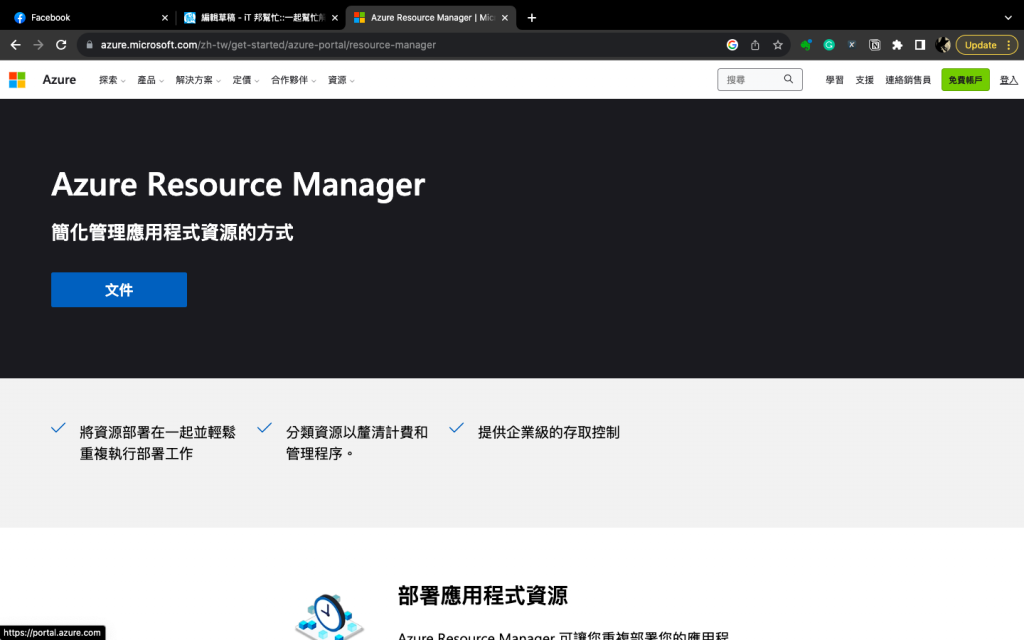
Task: Click the heading 部署應用程式資源
Action: tap(483, 596)
